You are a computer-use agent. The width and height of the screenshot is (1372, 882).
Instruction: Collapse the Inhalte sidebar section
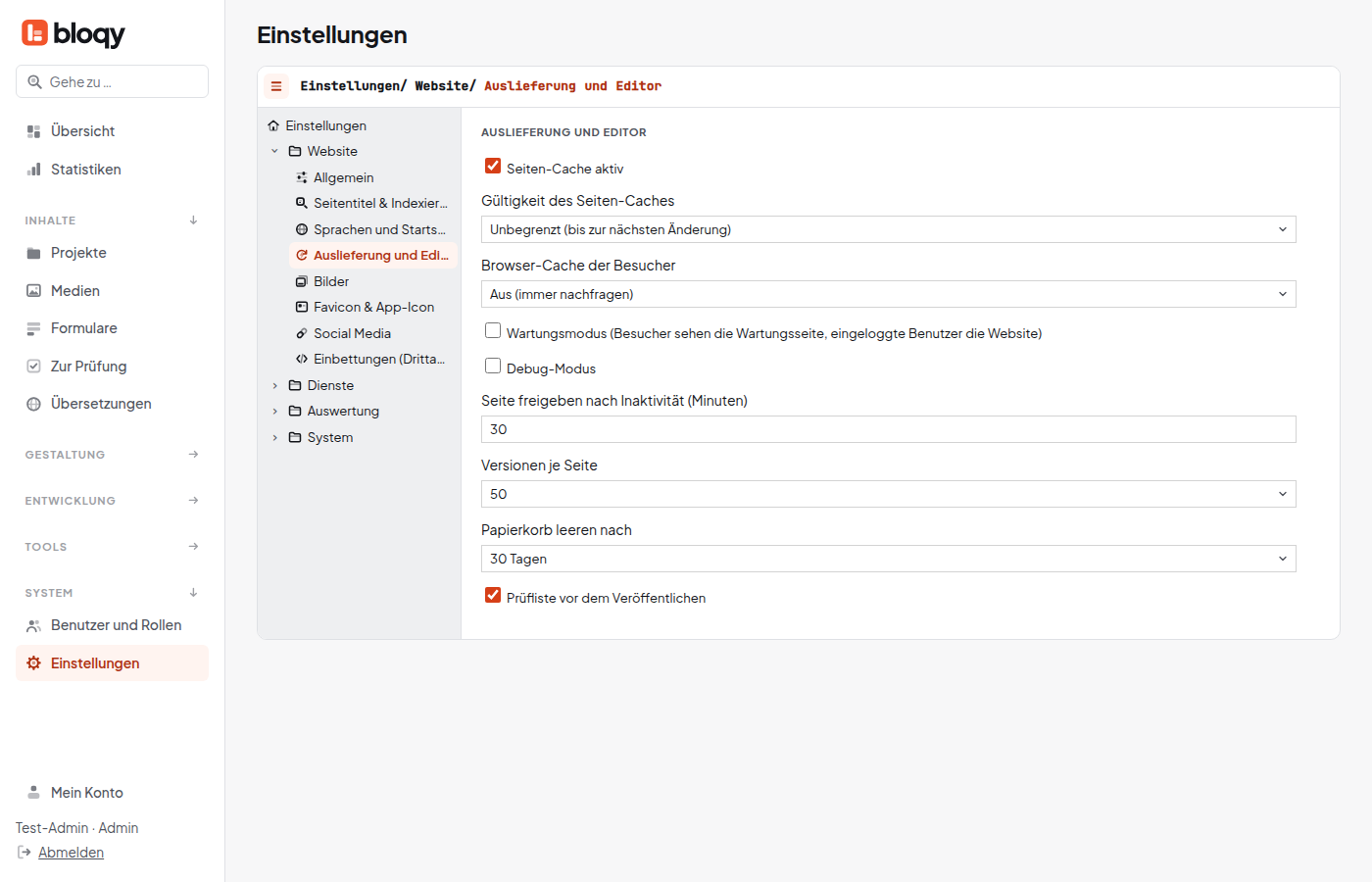pyautogui.click(x=112, y=220)
